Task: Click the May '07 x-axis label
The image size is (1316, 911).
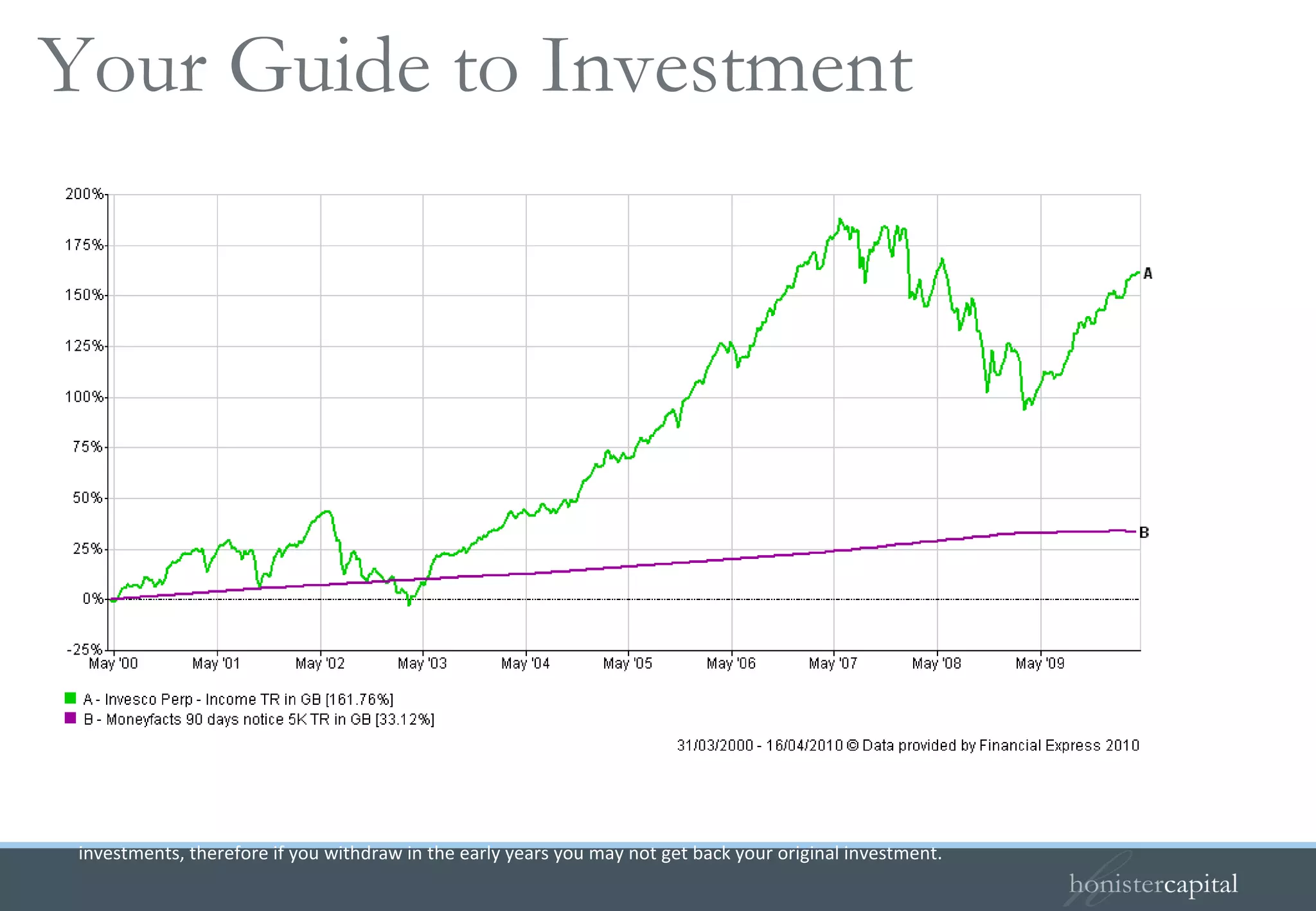Action: coord(833,664)
